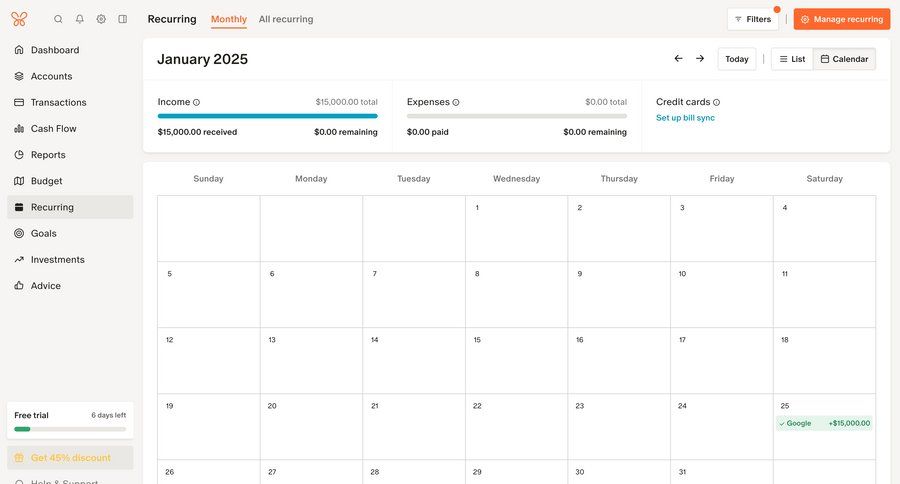Go to previous month with the left arrow
The height and width of the screenshot is (484, 900).
pos(678,59)
